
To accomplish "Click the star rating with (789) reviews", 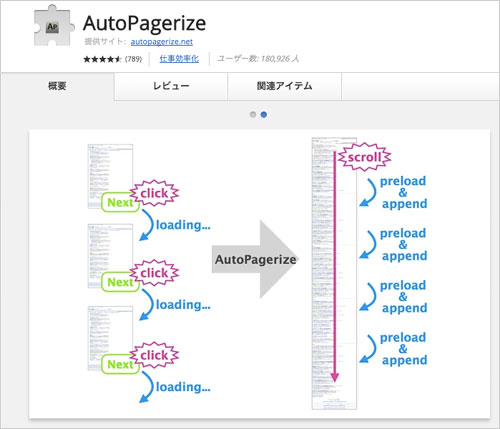I will coord(113,59).
